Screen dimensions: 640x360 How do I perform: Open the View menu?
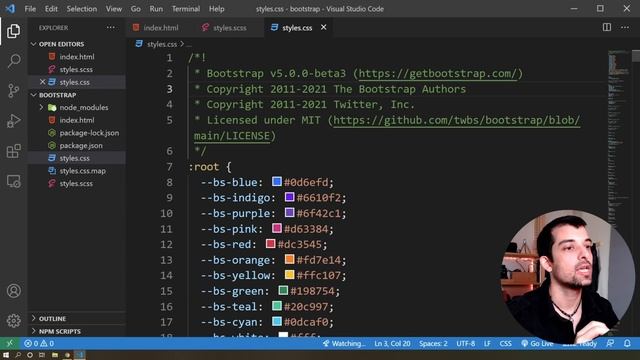click(x=114, y=9)
